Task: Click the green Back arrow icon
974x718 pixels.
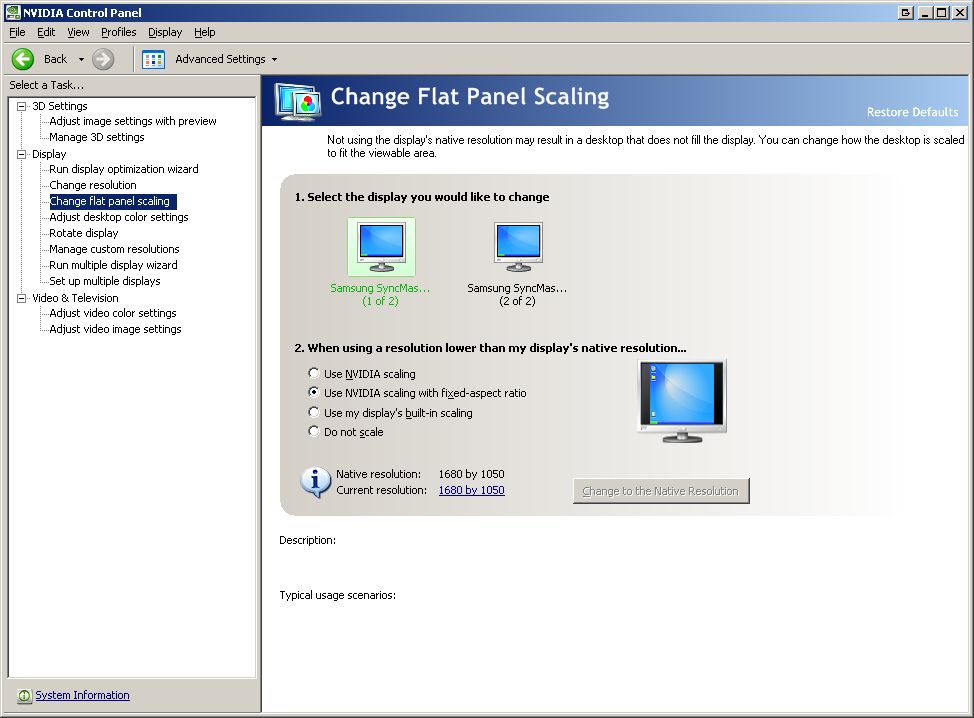Action: (23, 59)
